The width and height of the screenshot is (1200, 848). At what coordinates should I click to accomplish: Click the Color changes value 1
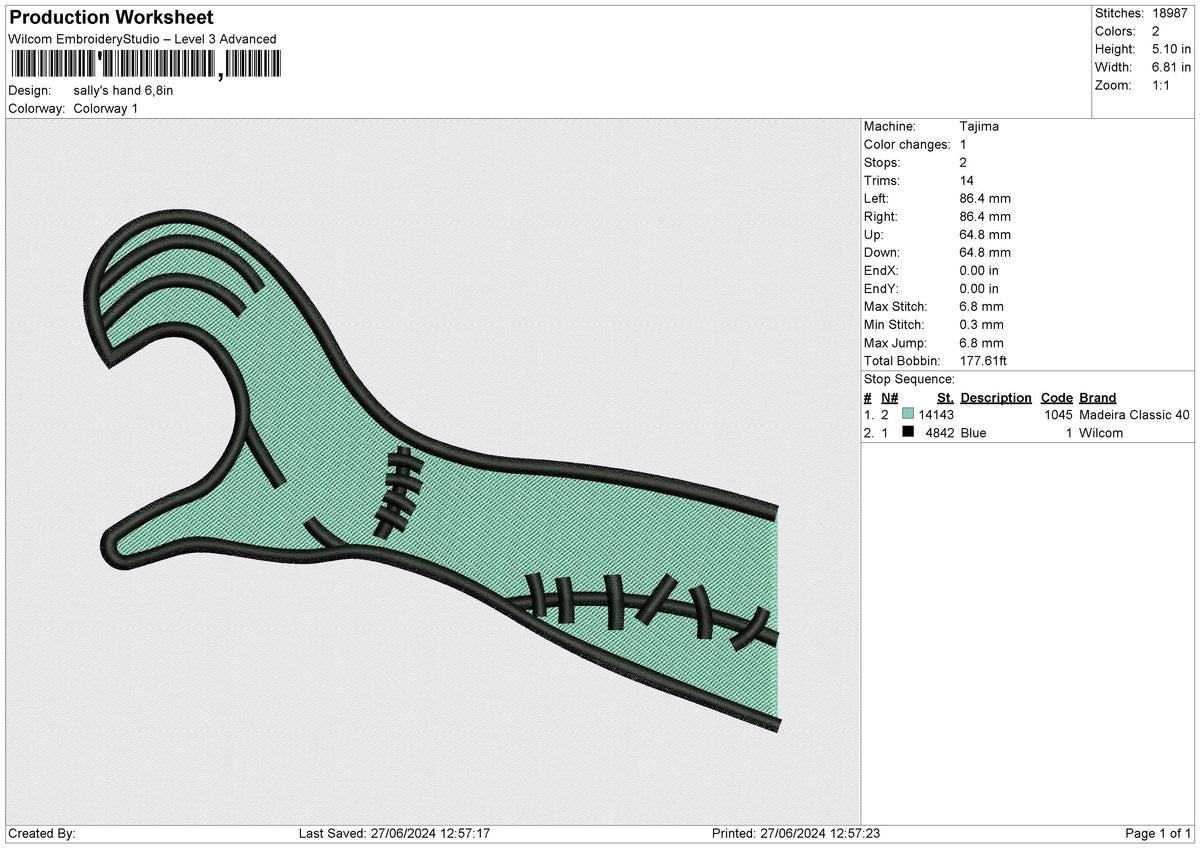pyautogui.click(x=963, y=144)
